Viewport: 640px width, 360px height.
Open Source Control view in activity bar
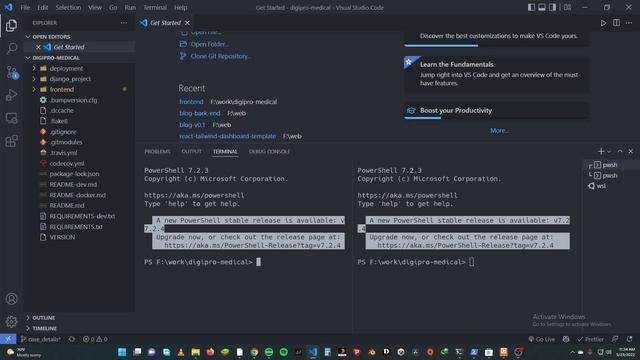click(x=11, y=72)
